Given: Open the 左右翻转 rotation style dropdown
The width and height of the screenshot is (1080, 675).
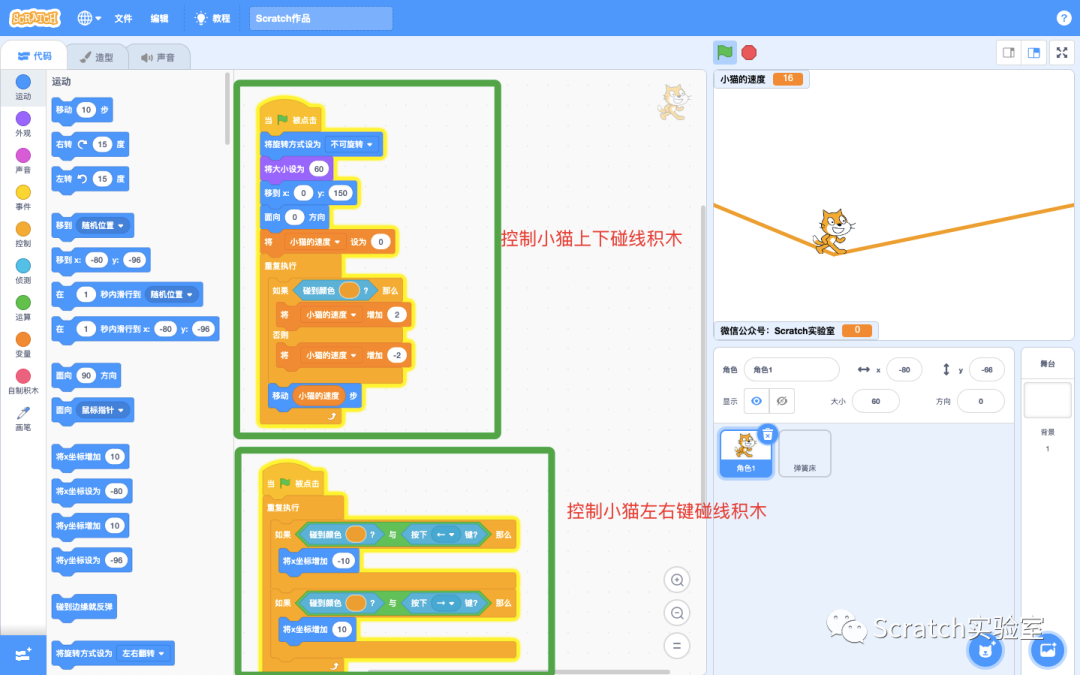Looking at the screenshot, I should pyautogui.click(x=143, y=652).
